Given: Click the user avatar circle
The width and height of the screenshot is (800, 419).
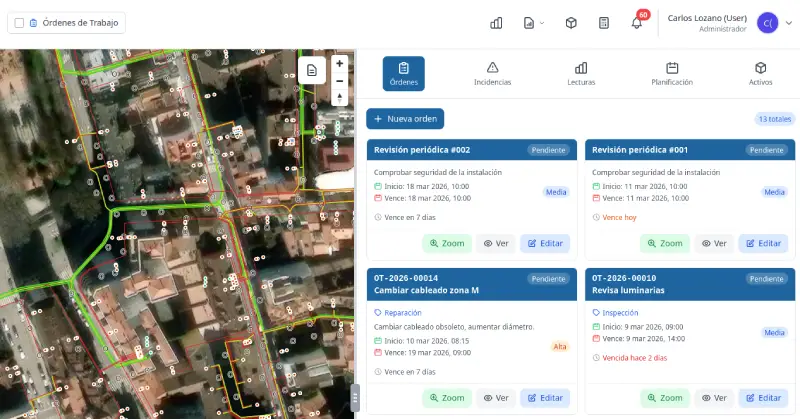Looking at the screenshot, I should (767, 23).
